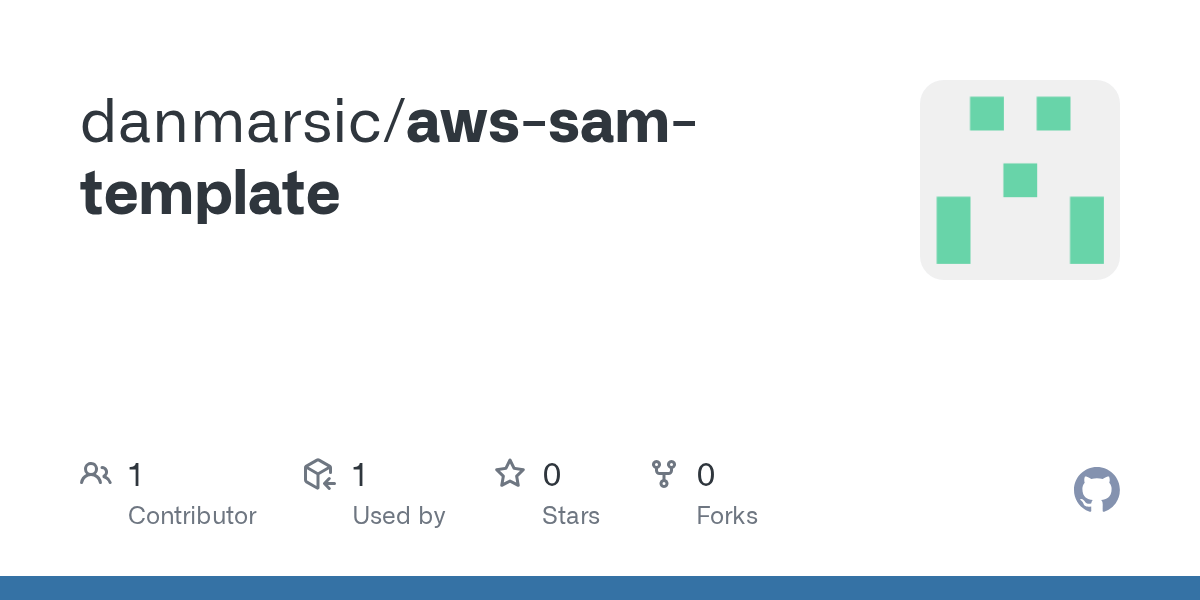The width and height of the screenshot is (1200, 600).
Task: Click the contributors people icon
Action: 96,474
